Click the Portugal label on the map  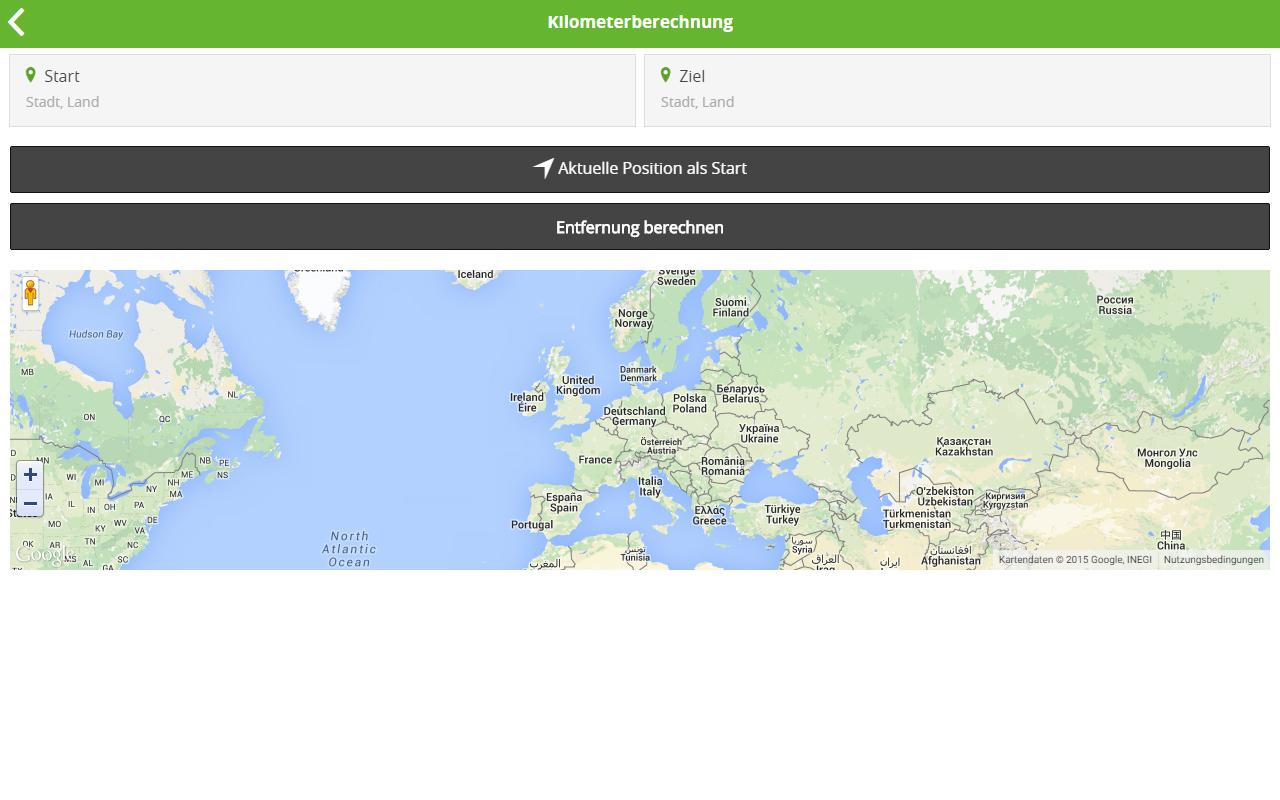pyautogui.click(x=532, y=525)
